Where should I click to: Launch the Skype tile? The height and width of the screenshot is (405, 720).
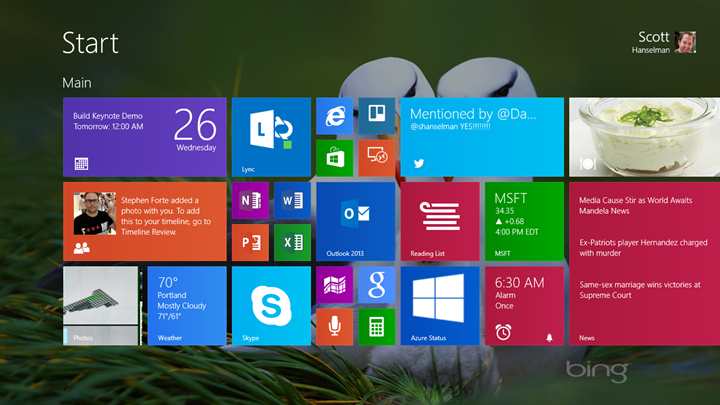pyautogui.click(x=271, y=305)
